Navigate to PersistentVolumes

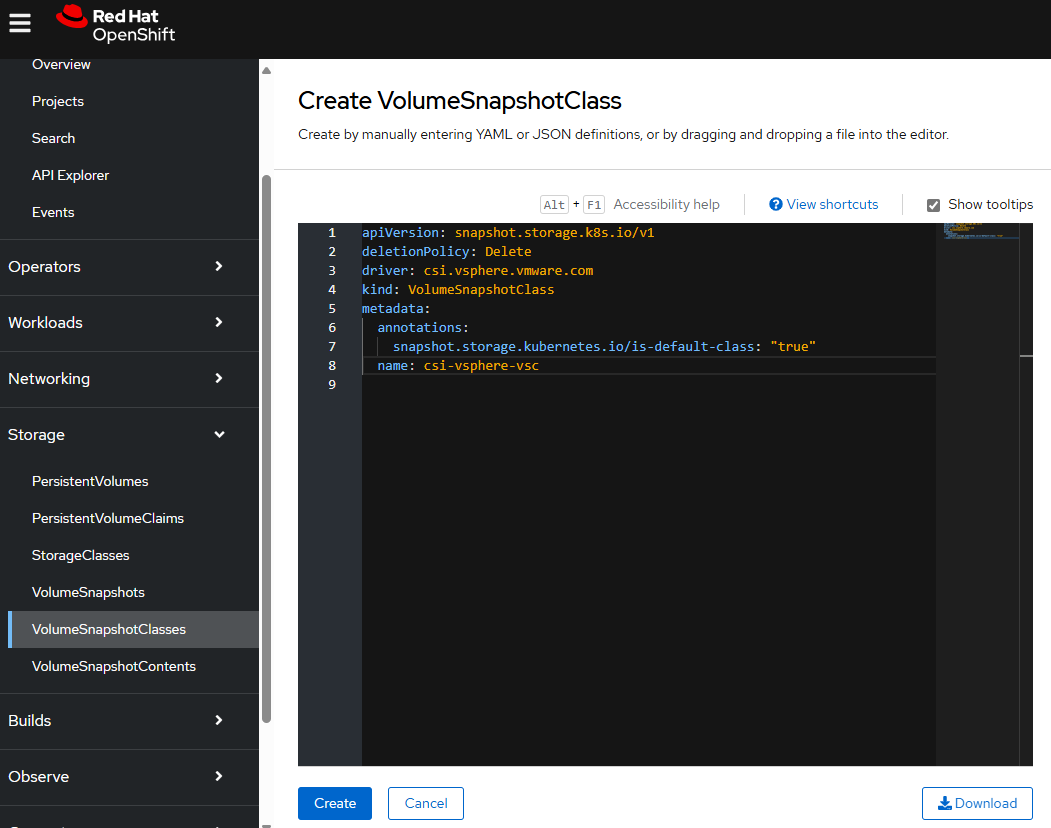(90, 481)
